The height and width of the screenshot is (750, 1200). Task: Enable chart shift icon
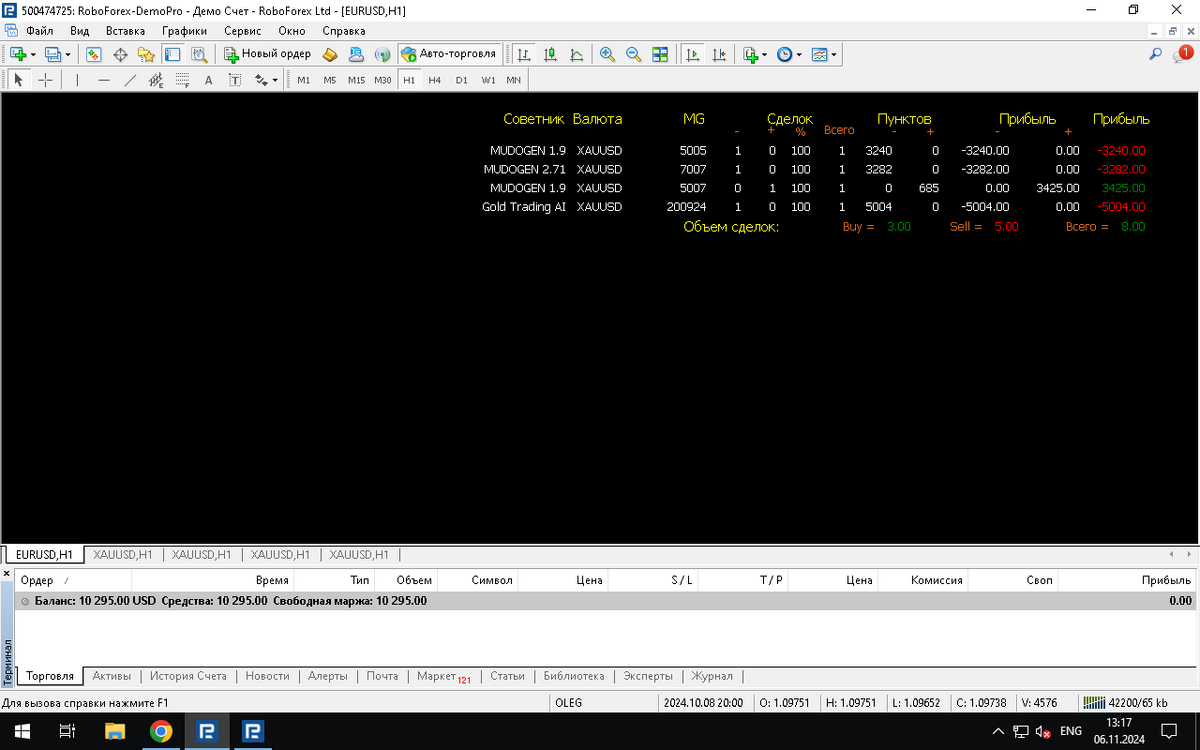[718, 54]
